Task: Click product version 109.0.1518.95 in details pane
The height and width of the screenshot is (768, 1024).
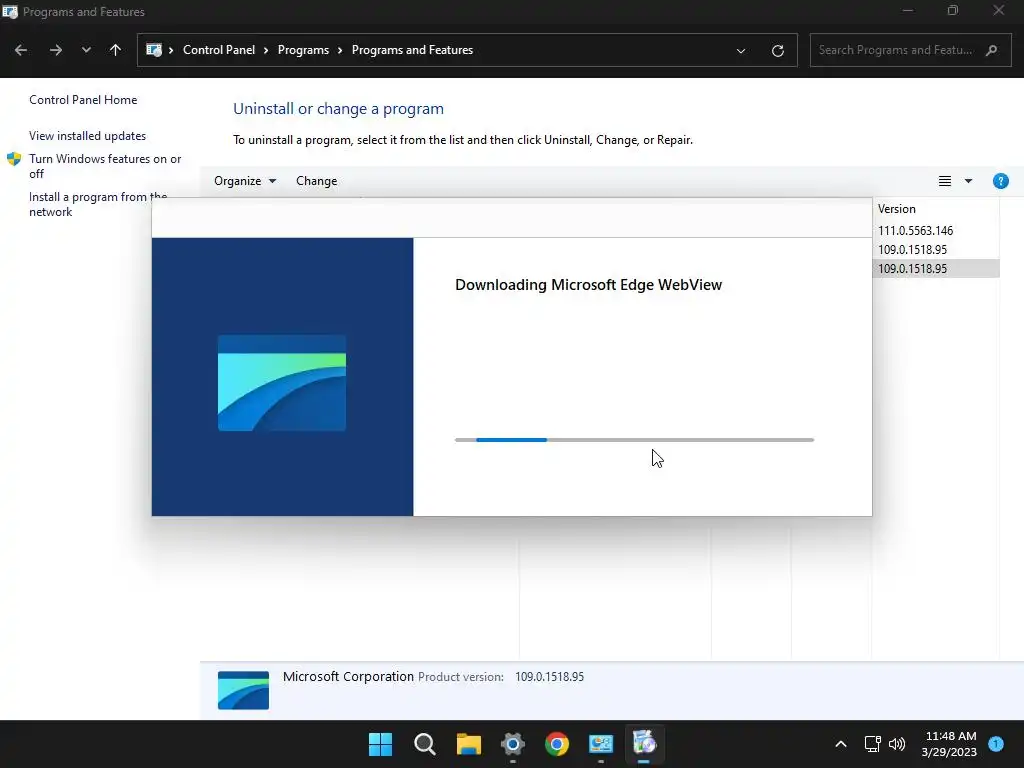Action: pos(549,677)
